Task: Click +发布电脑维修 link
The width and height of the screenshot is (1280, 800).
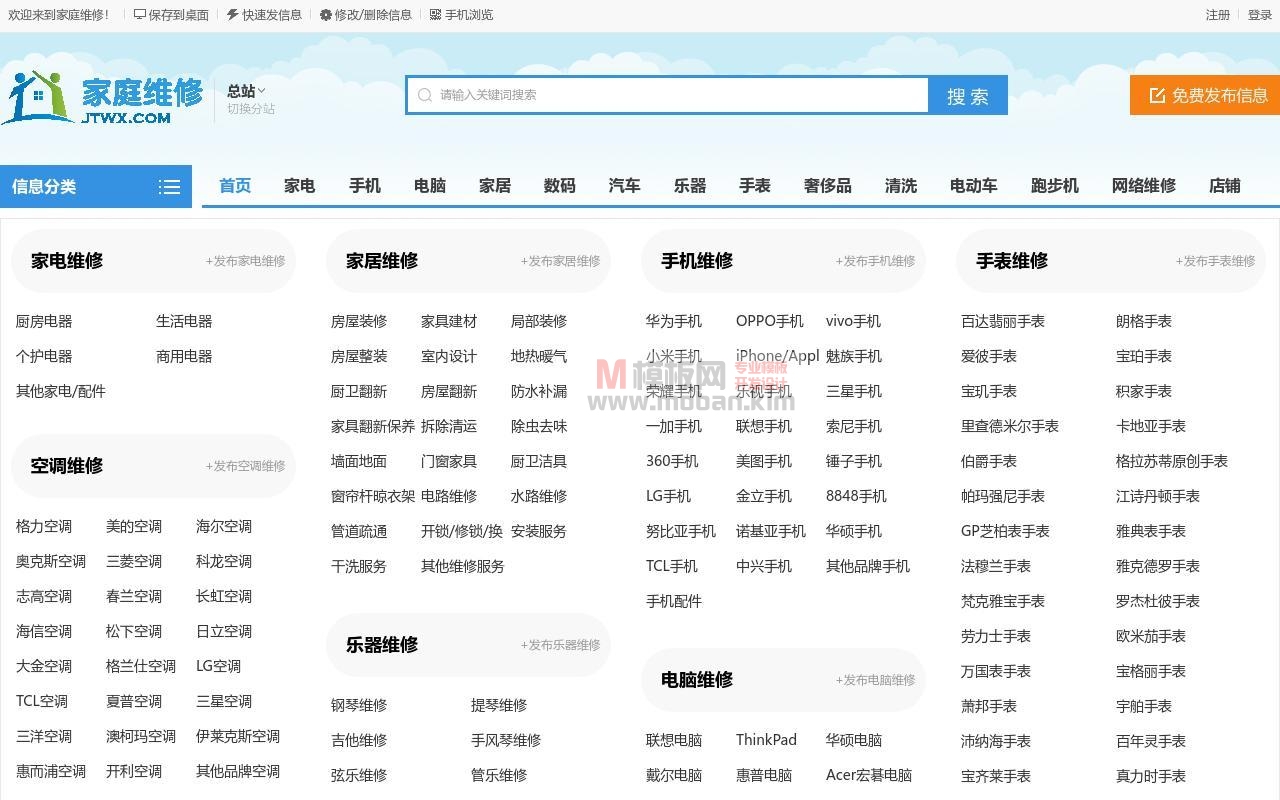Action: point(875,680)
